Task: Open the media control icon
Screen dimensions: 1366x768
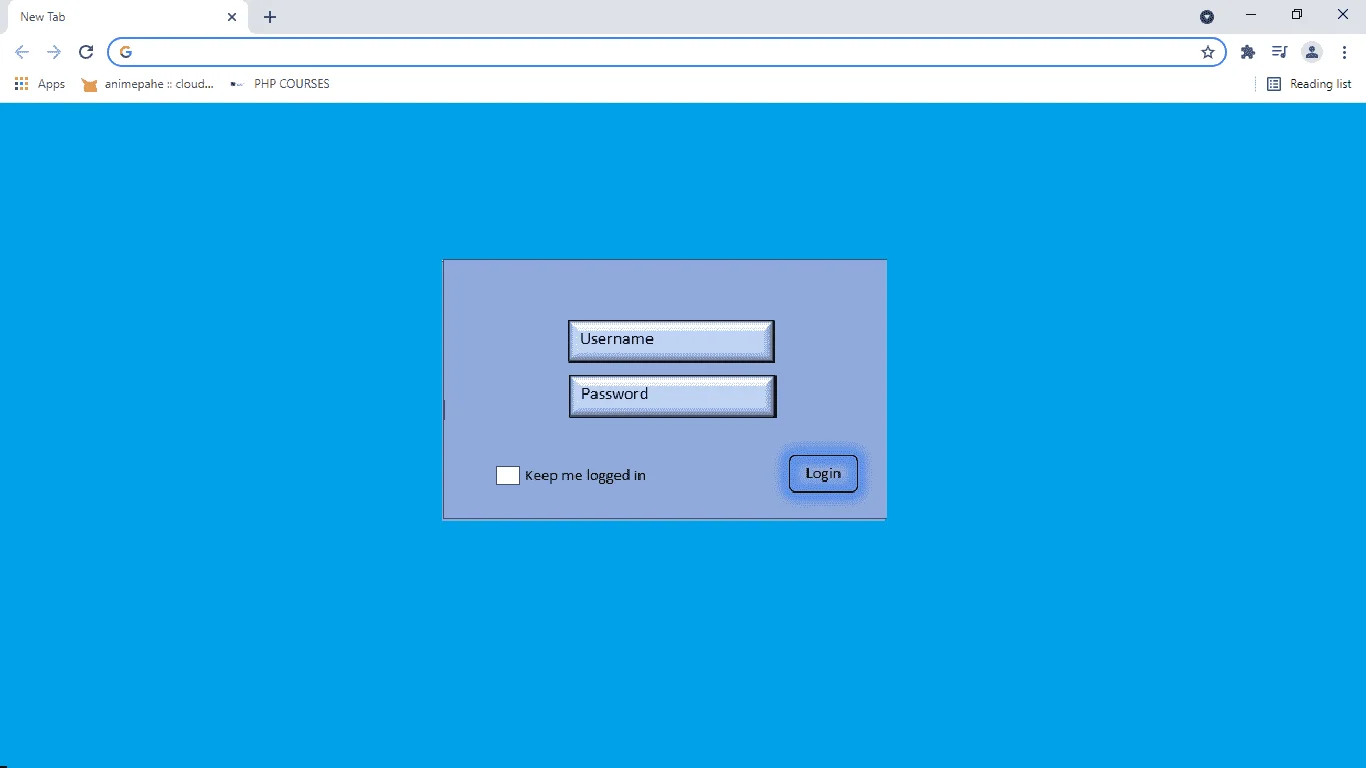Action: pyautogui.click(x=1279, y=52)
